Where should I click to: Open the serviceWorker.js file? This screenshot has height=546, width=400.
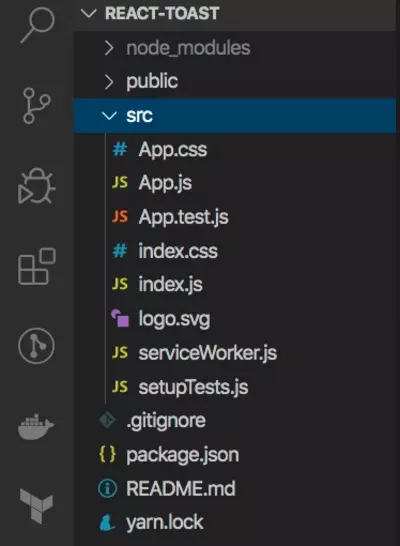point(235,353)
